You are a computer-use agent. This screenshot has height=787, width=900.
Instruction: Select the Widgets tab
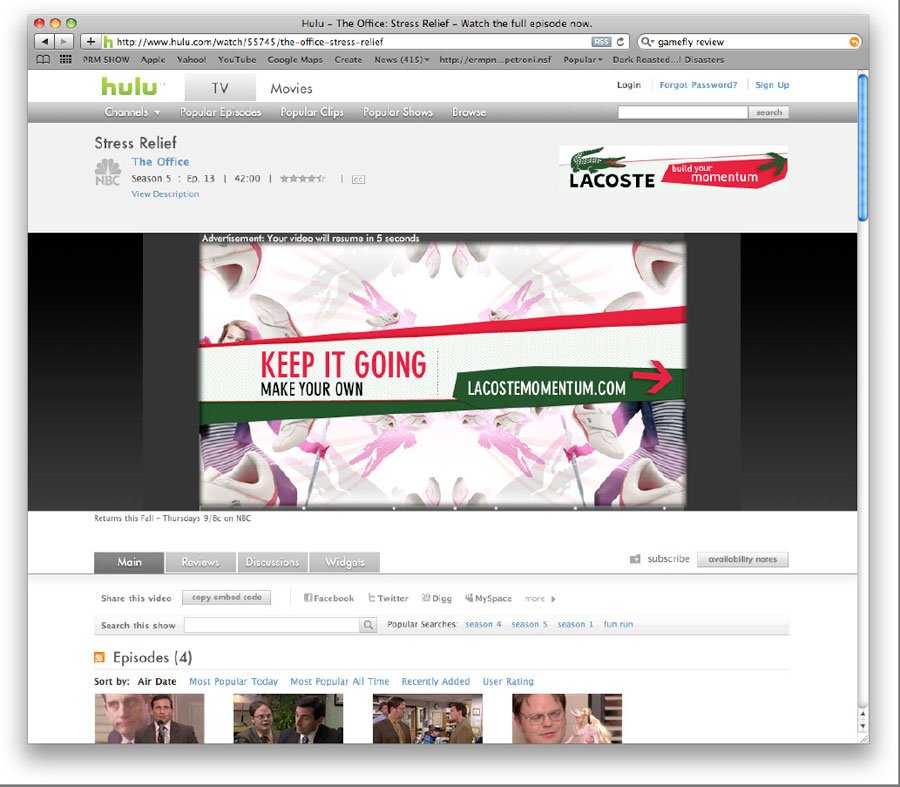(344, 562)
